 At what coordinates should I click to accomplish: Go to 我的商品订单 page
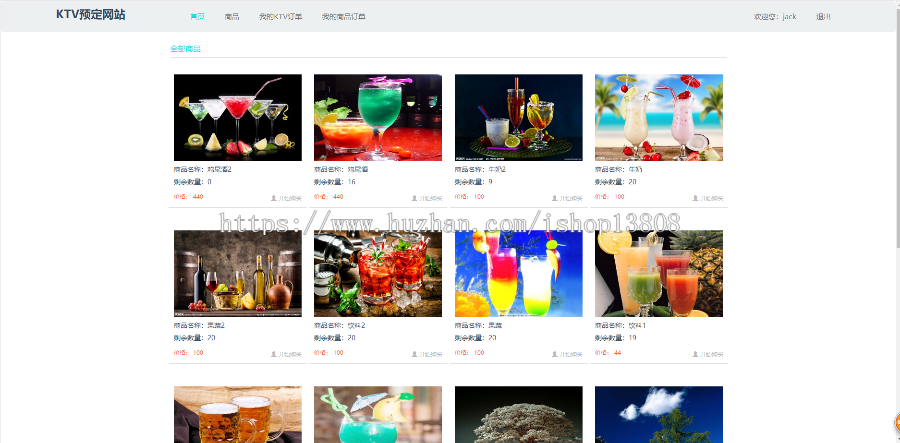(x=344, y=17)
